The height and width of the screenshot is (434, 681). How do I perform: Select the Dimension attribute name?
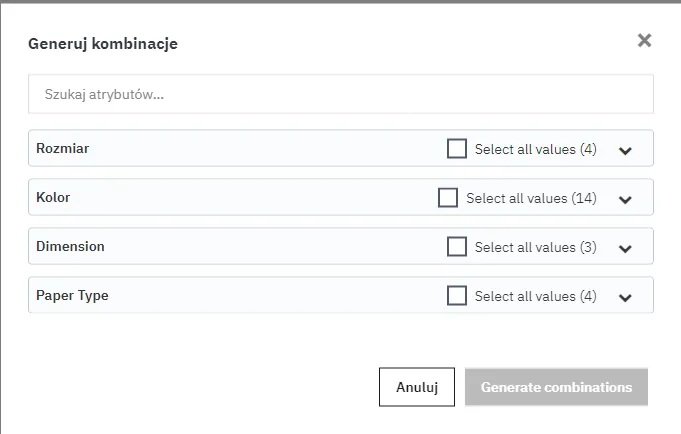[x=70, y=246]
